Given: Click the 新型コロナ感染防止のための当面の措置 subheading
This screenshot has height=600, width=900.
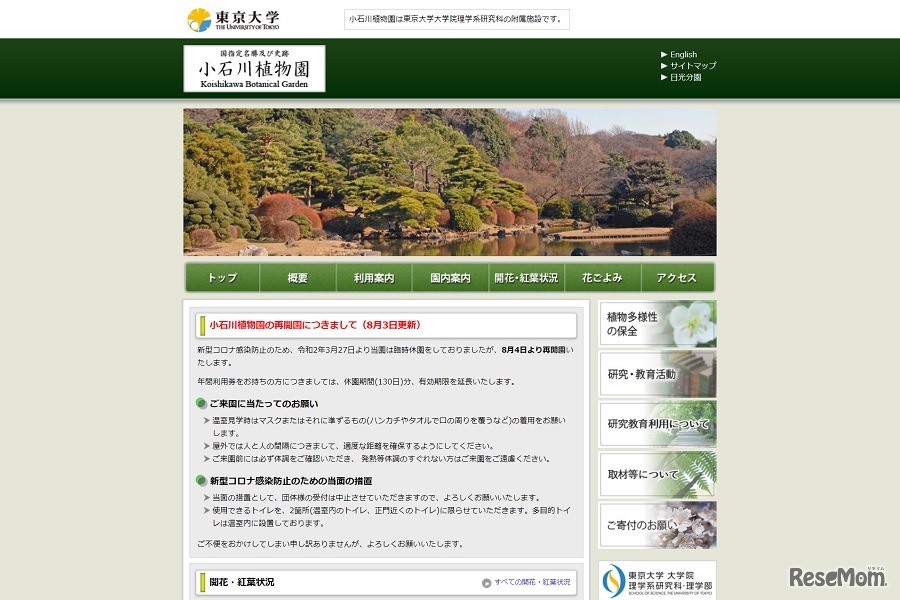Looking at the screenshot, I should [290, 481].
